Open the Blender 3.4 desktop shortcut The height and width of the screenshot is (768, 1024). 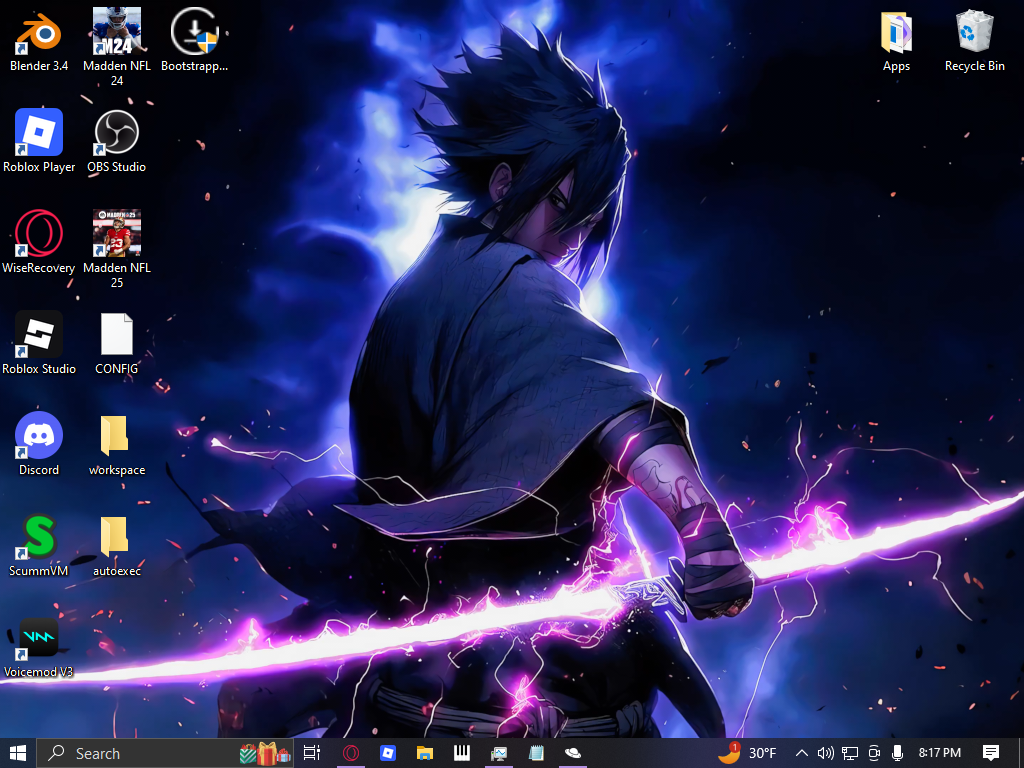point(39,40)
